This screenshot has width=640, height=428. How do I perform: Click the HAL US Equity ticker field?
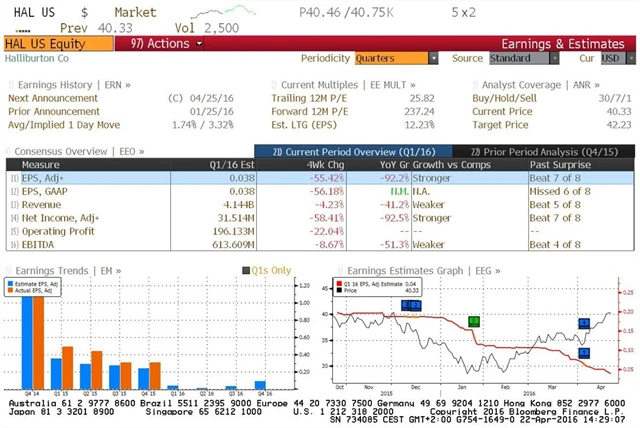tap(57, 43)
